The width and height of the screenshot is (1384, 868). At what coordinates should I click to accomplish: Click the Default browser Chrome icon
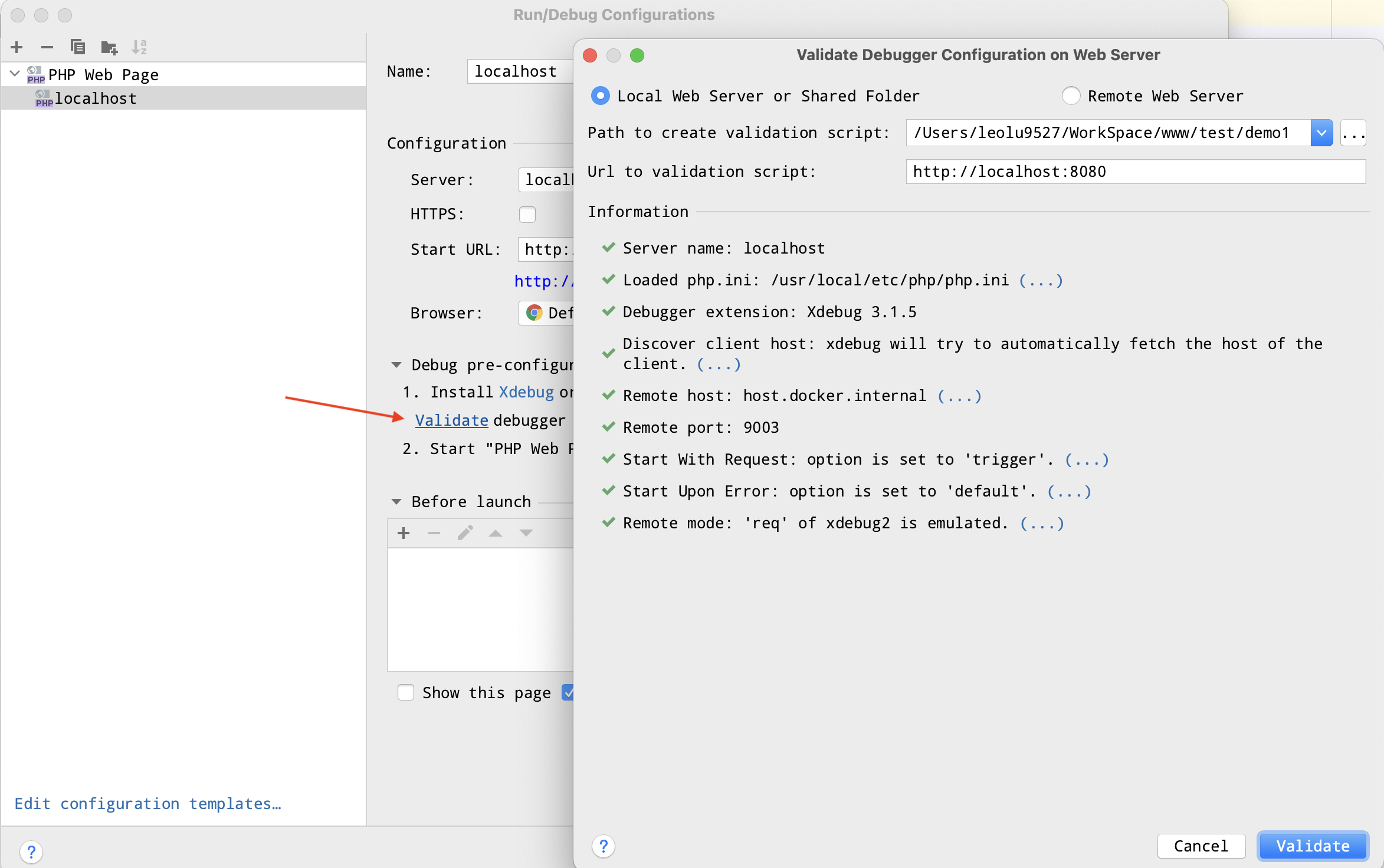coord(534,313)
